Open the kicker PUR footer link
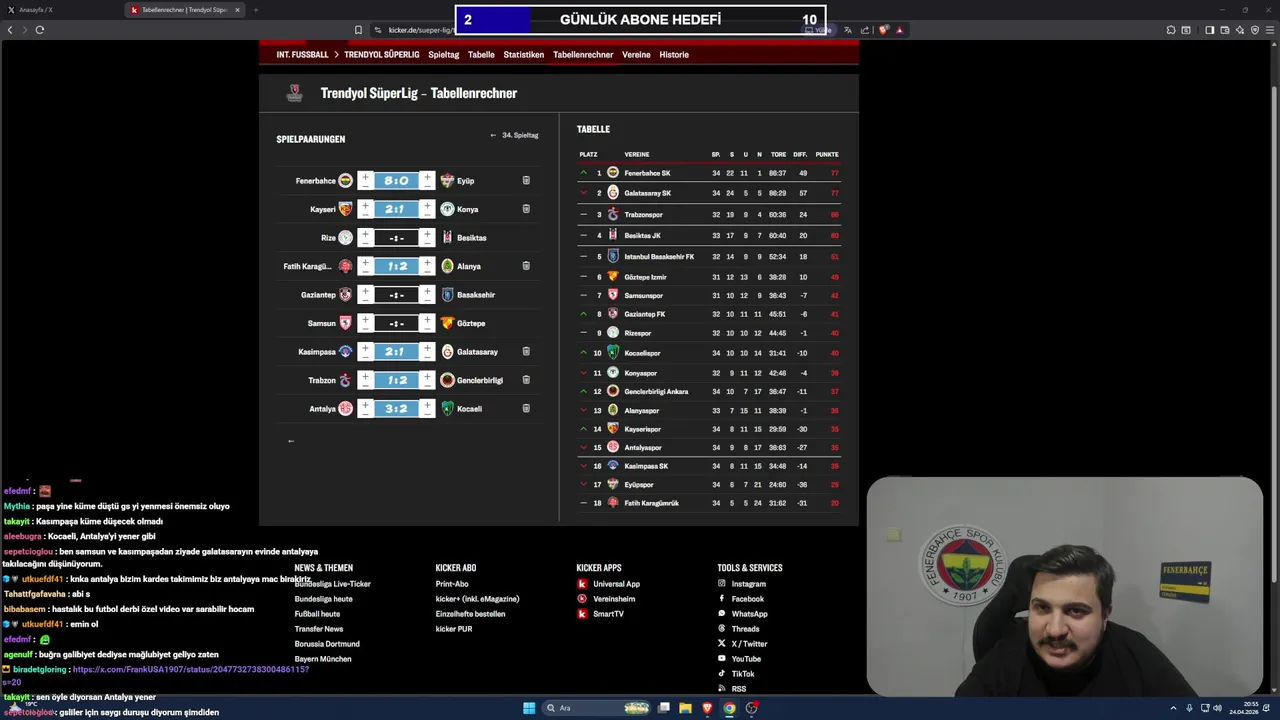This screenshot has width=1280, height=720. click(454, 629)
